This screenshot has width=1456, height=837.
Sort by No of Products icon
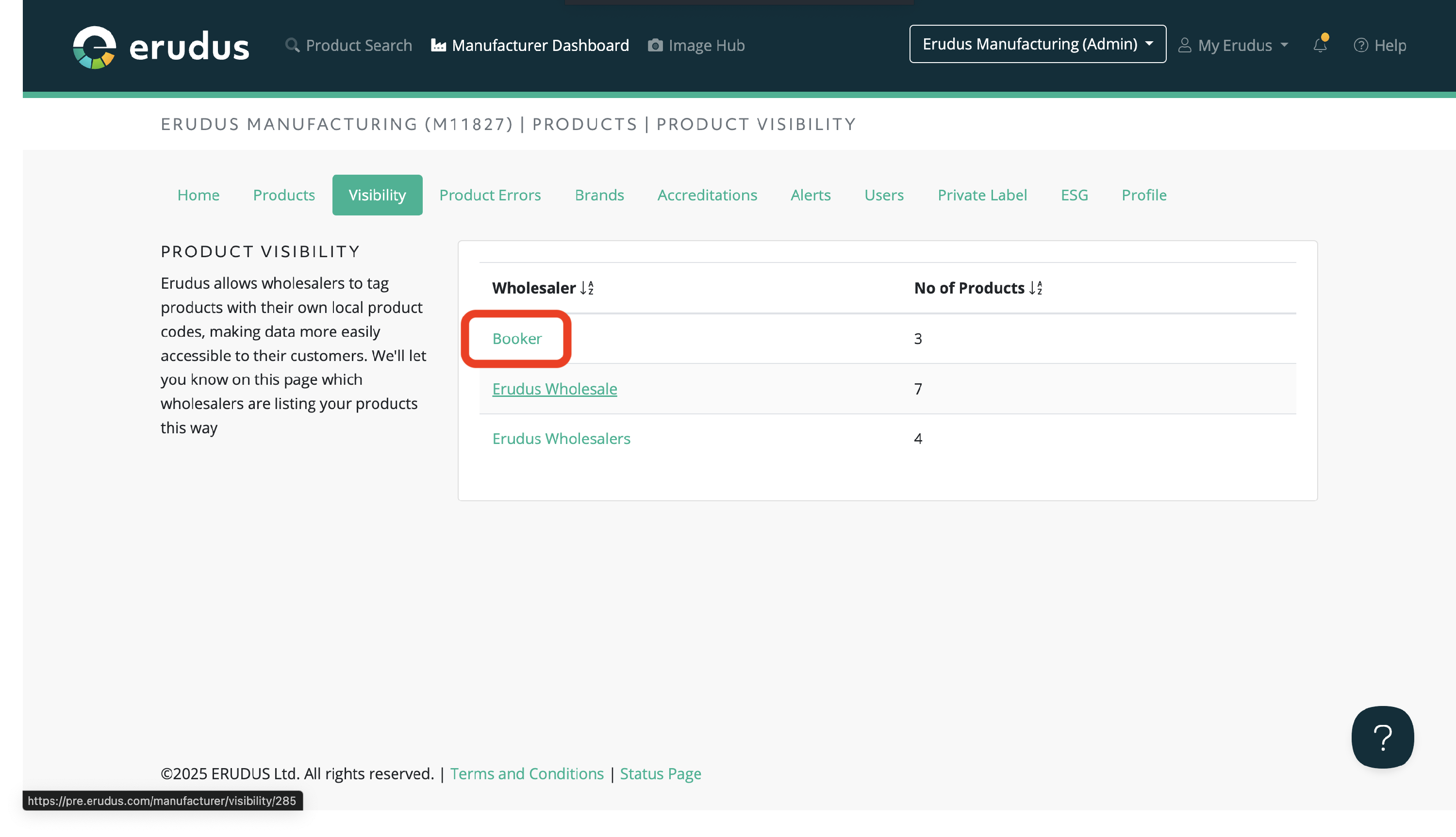[x=1035, y=287]
